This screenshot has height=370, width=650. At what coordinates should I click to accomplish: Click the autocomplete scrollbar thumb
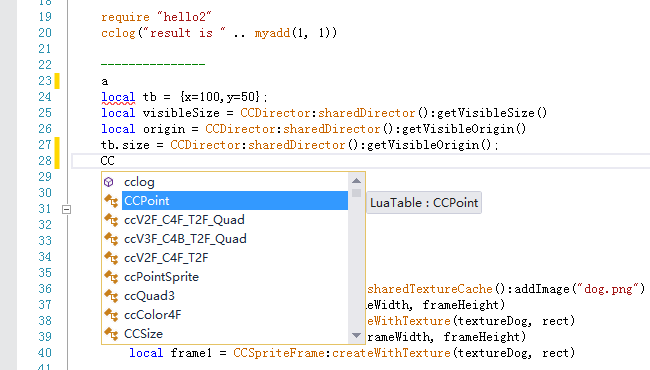(357, 193)
